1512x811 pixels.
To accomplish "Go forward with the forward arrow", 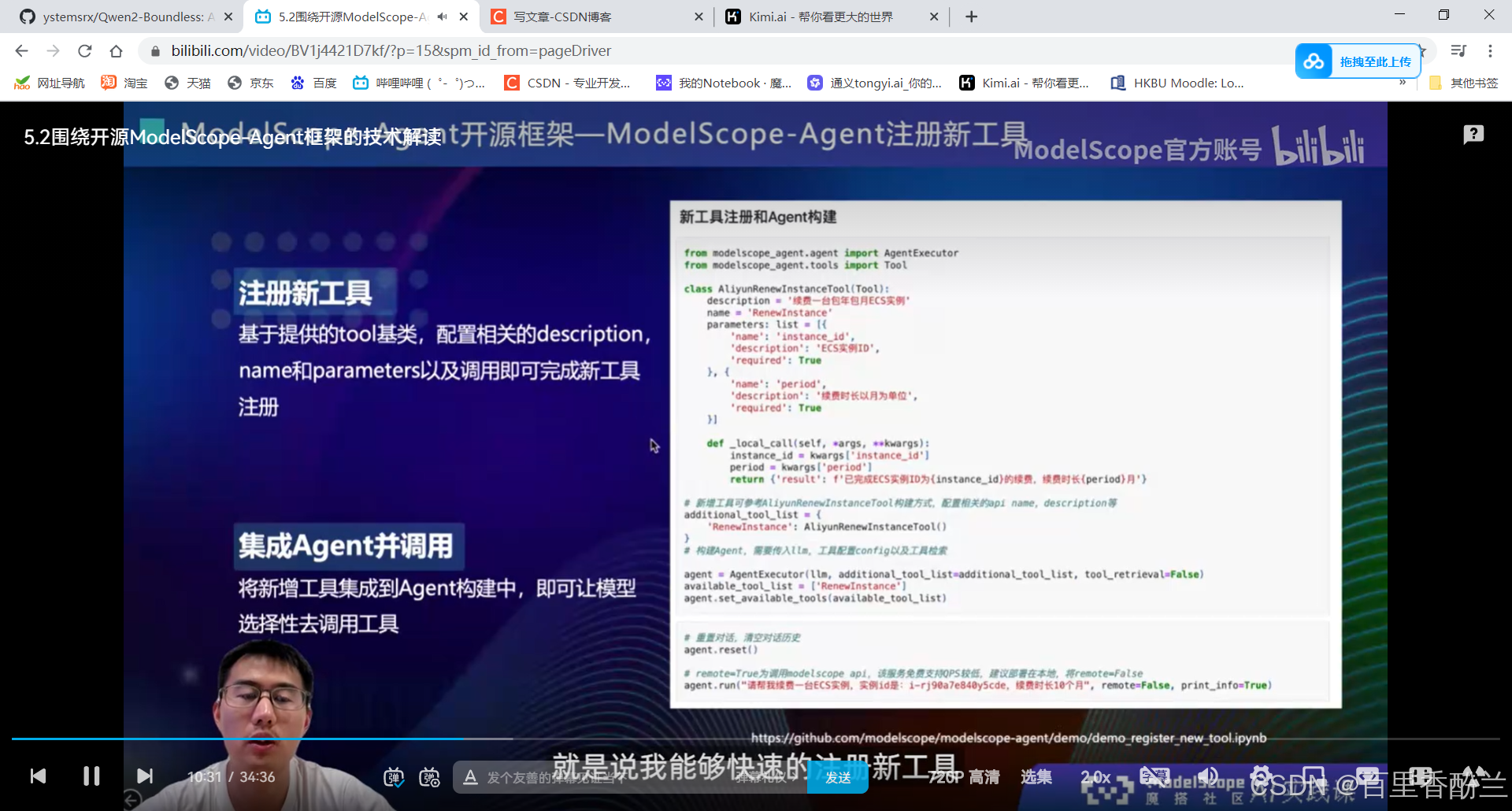I will coord(53,50).
